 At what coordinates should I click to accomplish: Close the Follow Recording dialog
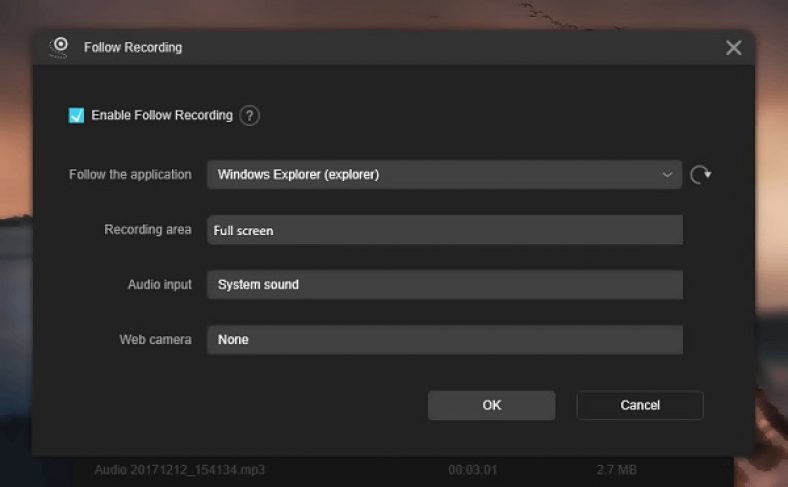click(733, 48)
